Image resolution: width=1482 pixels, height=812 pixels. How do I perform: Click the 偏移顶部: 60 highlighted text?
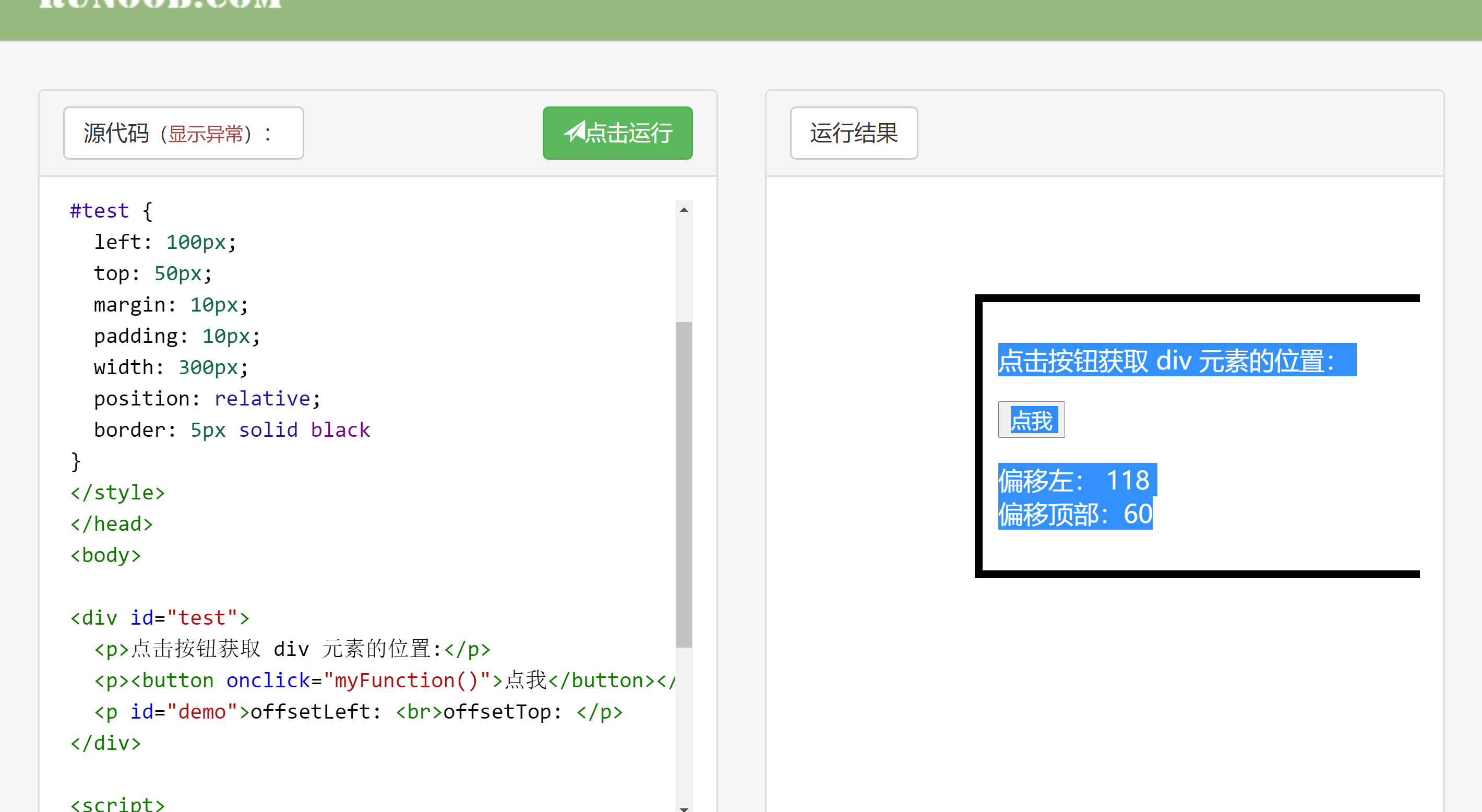(1074, 515)
